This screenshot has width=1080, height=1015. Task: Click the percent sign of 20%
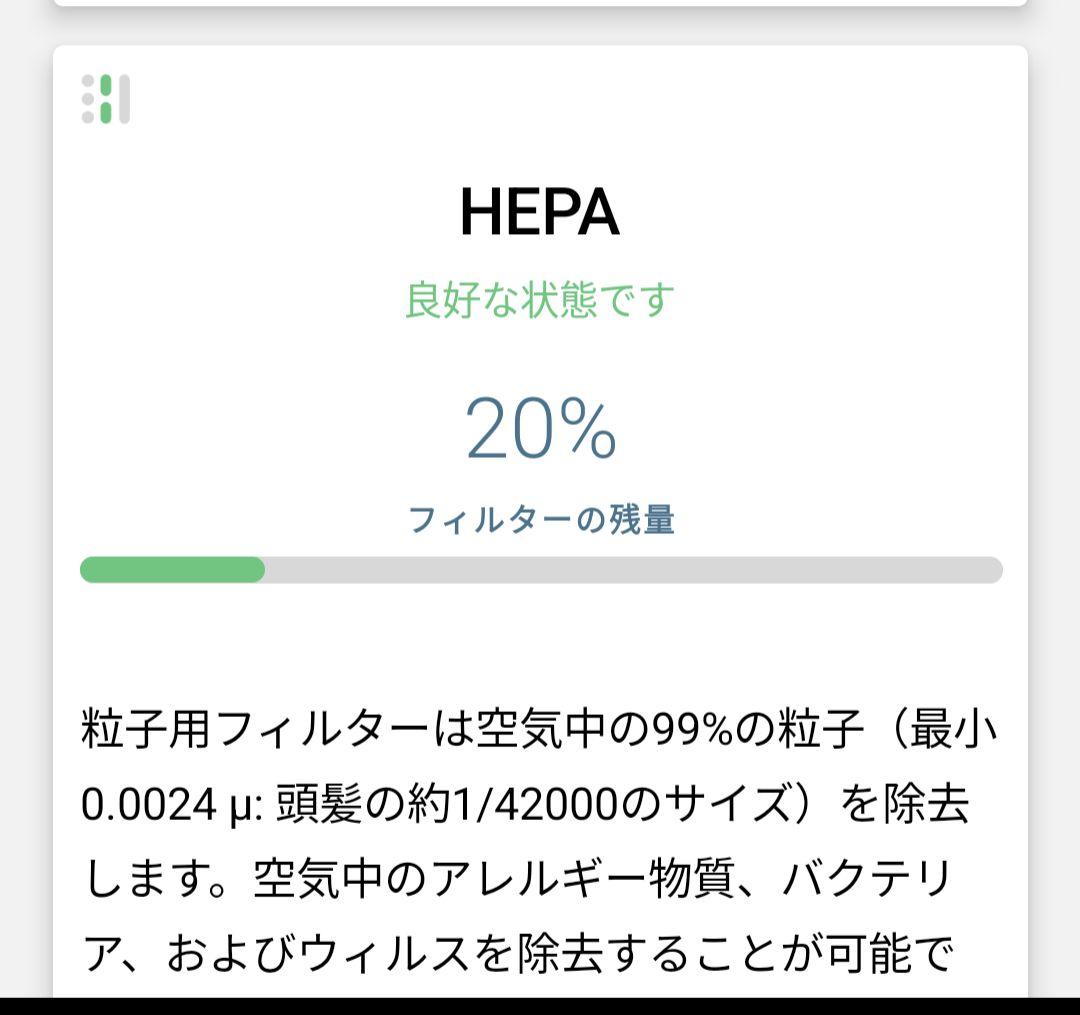588,429
